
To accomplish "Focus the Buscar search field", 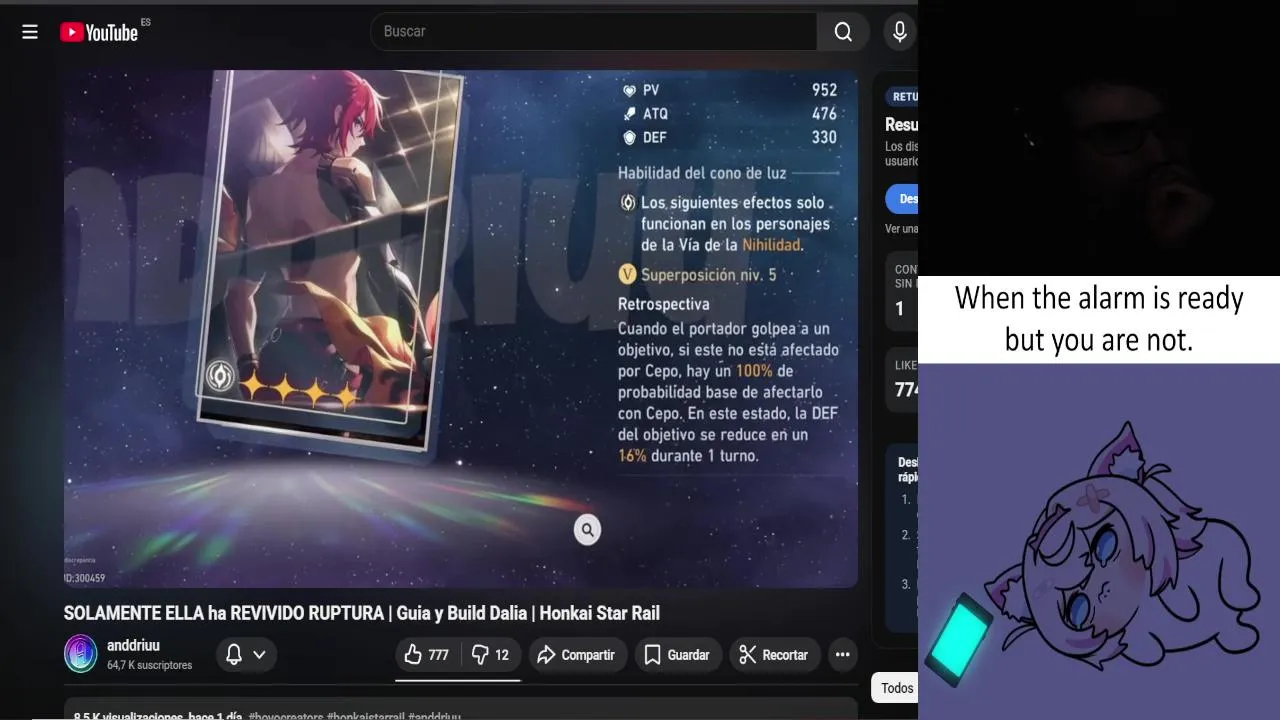I will [593, 32].
